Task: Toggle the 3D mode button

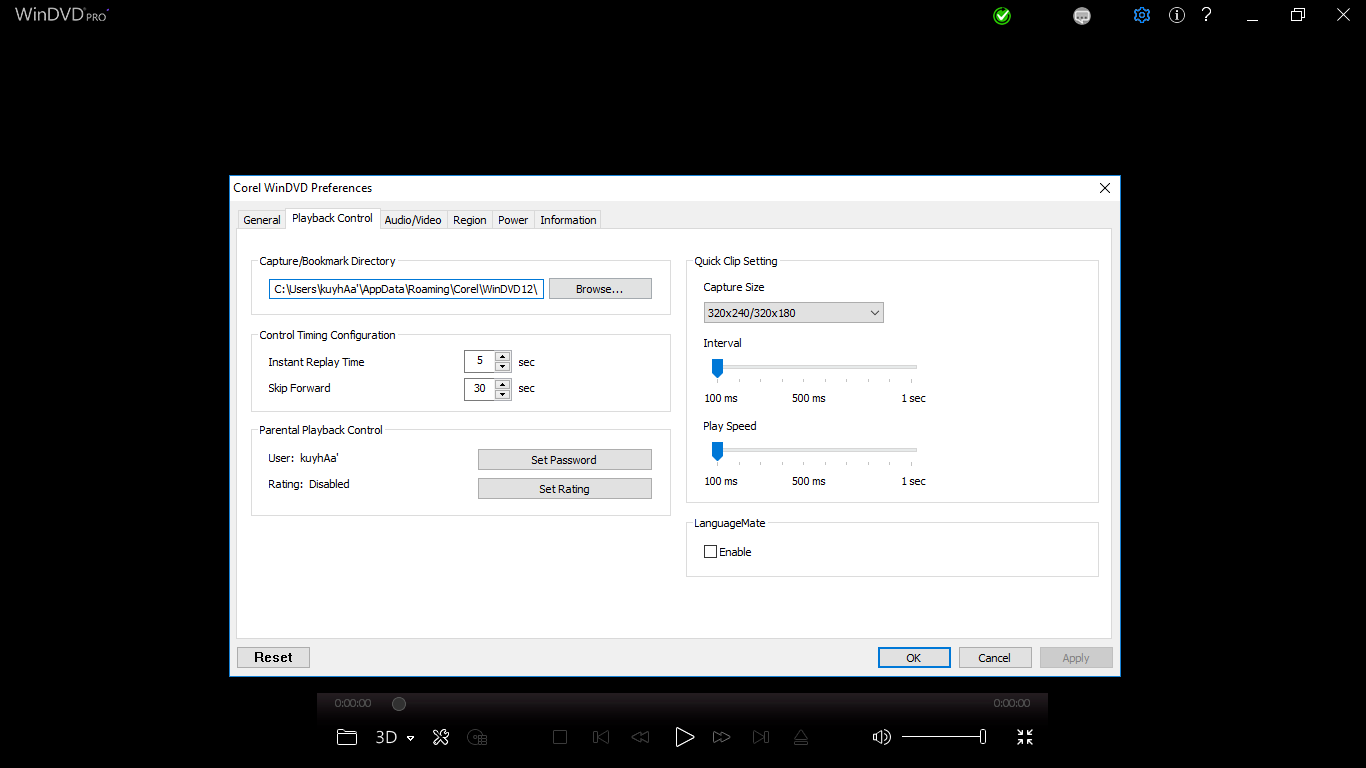Action: pyautogui.click(x=386, y=737)
